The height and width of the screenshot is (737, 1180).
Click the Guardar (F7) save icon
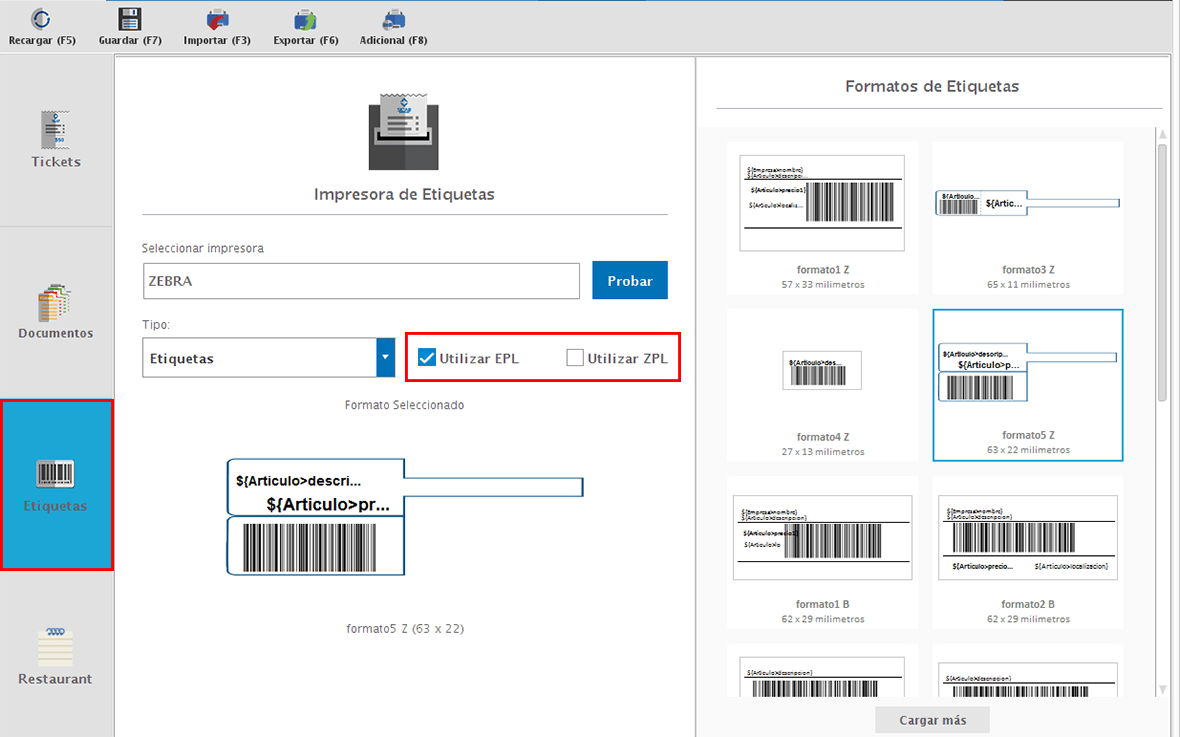(129, 20)
